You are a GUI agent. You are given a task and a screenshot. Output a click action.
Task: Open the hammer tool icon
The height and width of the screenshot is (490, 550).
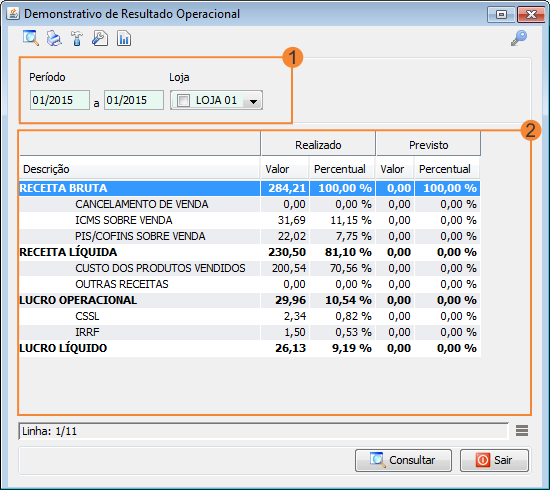tap(77, 38)
